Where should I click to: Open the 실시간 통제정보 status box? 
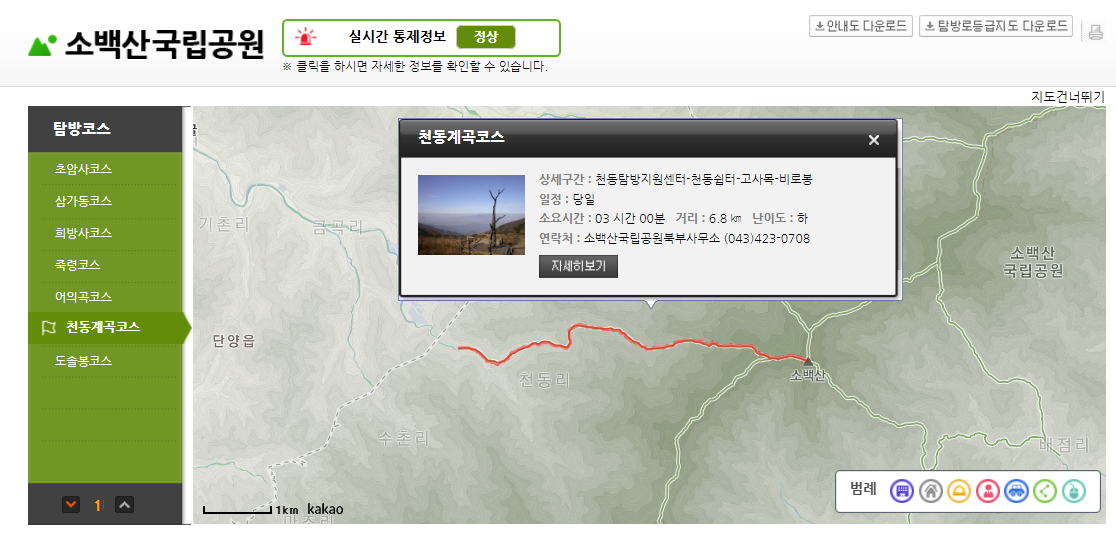point(421,38)
